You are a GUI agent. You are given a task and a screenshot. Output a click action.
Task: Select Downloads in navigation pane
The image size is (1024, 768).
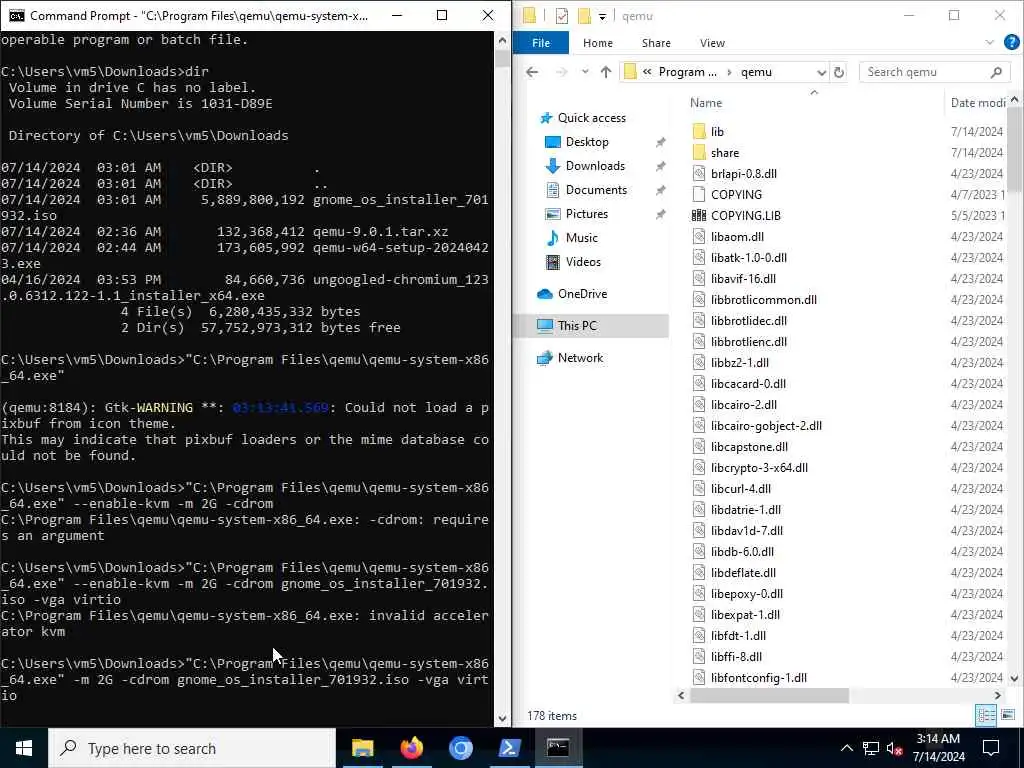click(595, 166)
